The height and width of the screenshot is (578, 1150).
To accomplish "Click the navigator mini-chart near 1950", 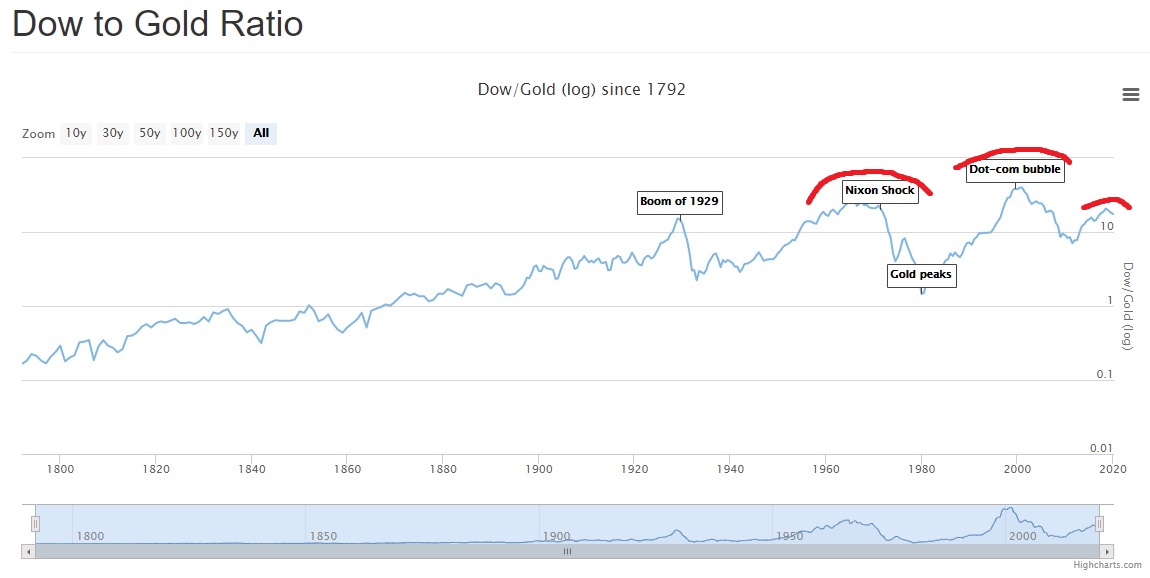I will point(789,536).
